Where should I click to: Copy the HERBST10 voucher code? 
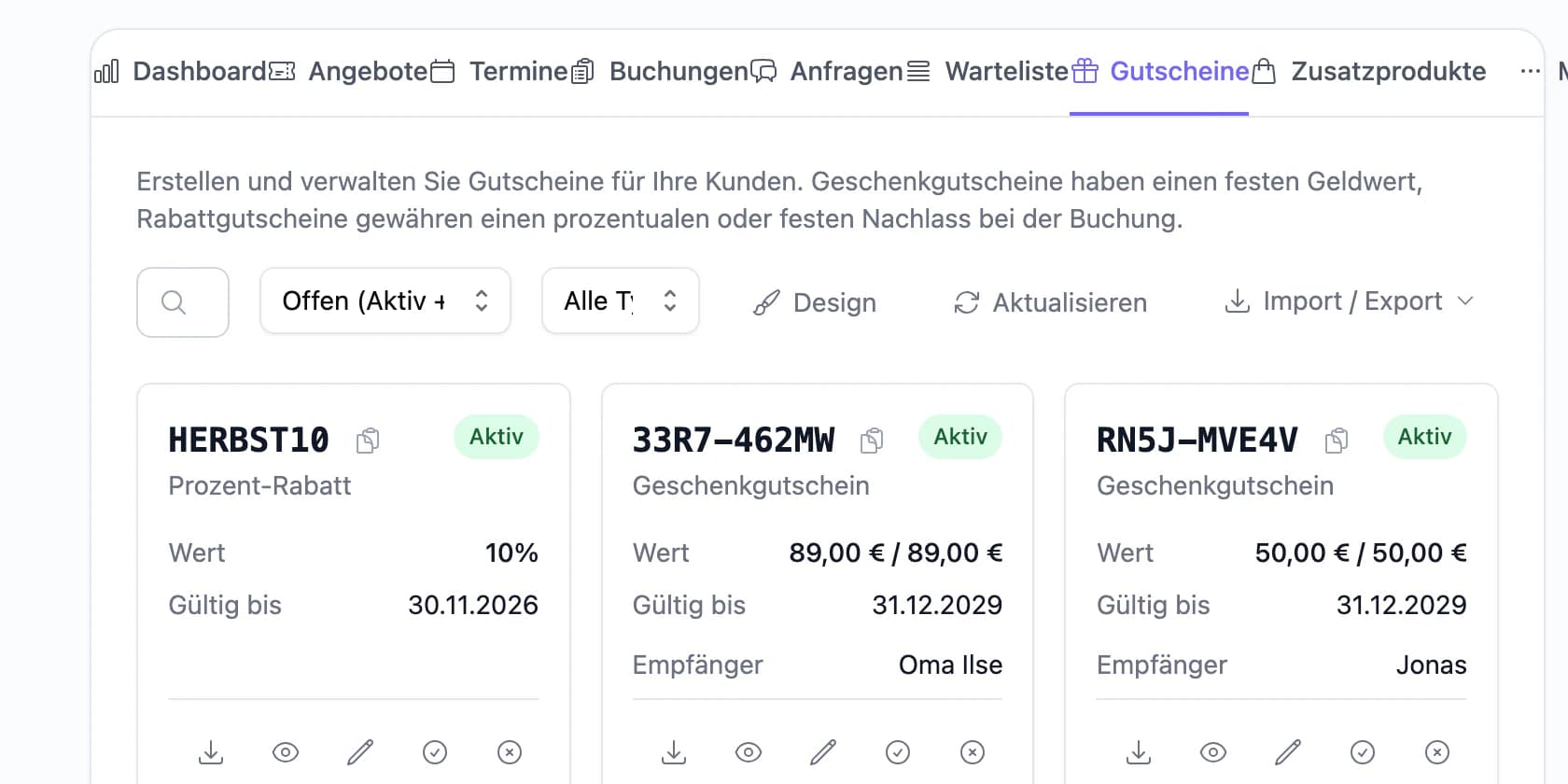coord(368,440)
